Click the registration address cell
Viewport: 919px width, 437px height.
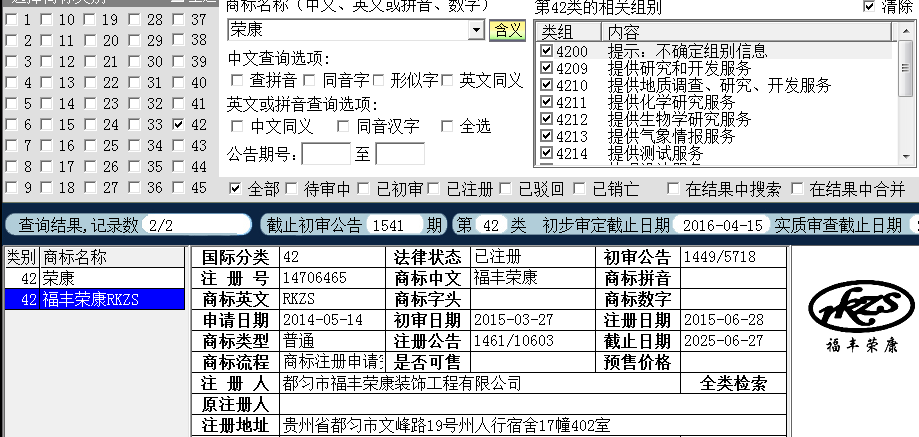click(533, 426)
